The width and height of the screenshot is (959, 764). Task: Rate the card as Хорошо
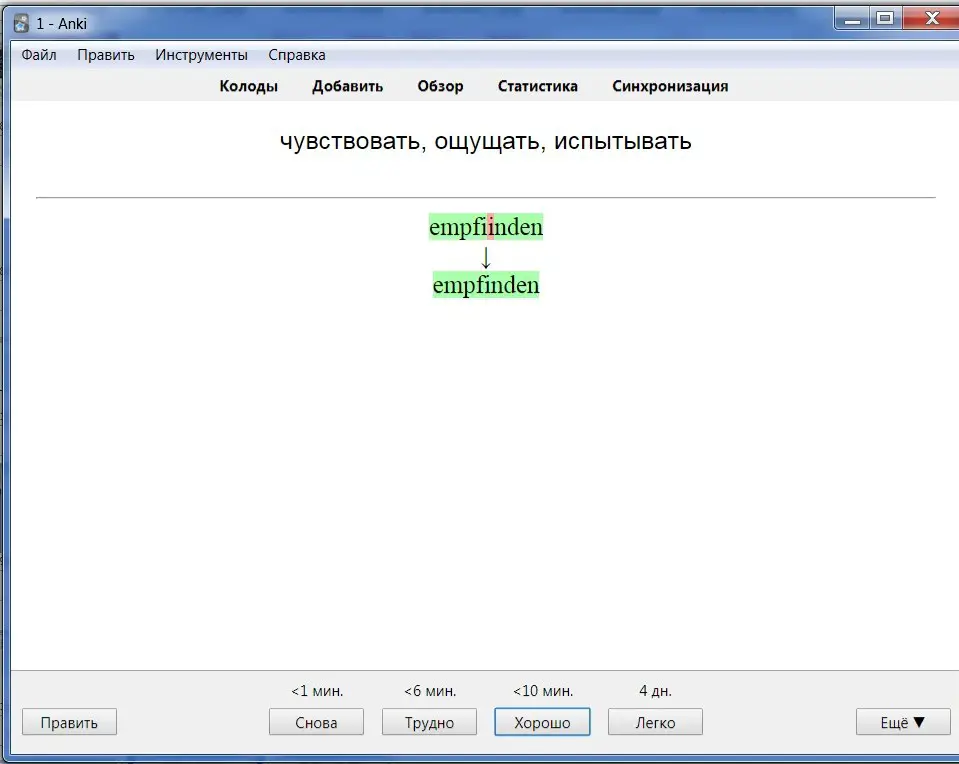[x=542, y=722]
